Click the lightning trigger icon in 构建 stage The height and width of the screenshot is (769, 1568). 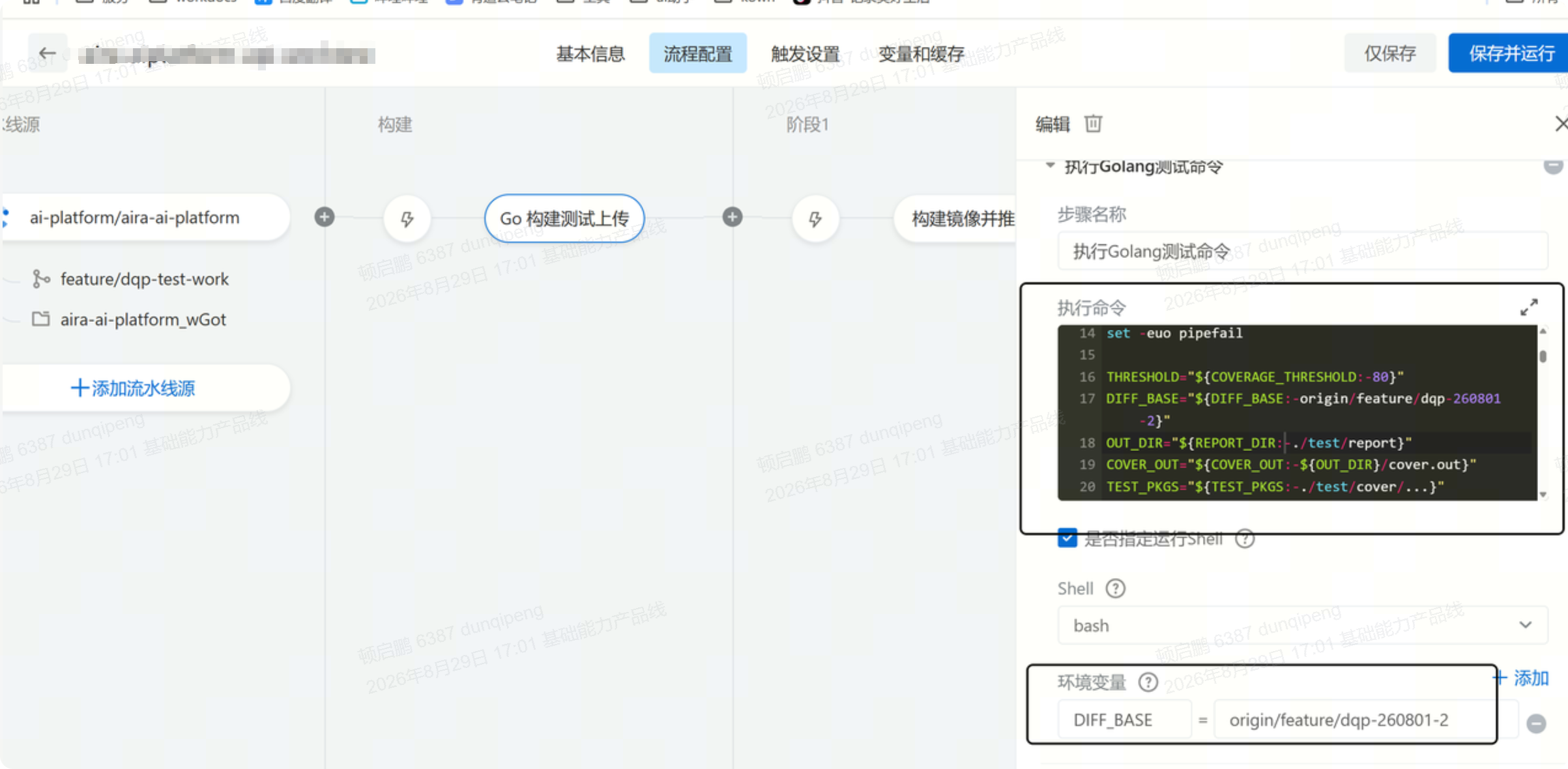tap(407, 218)
